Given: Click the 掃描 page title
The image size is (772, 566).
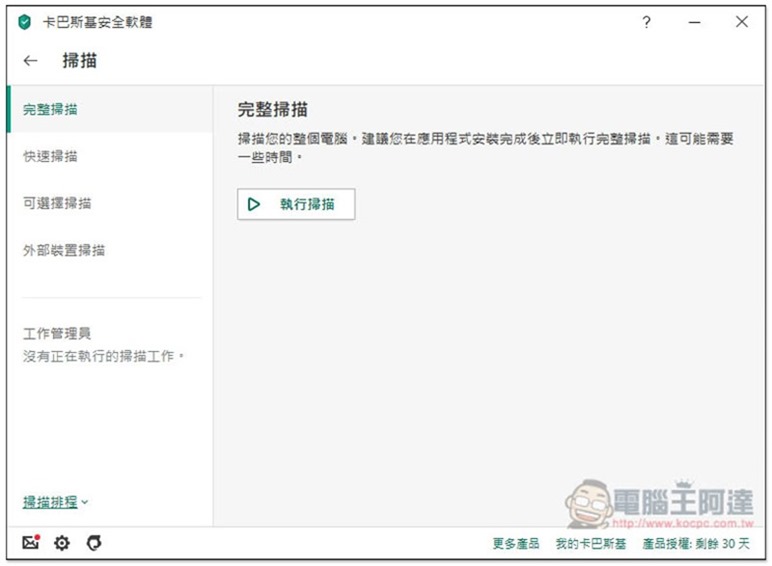Looking at the screenshot, I should tap(79, 61).
